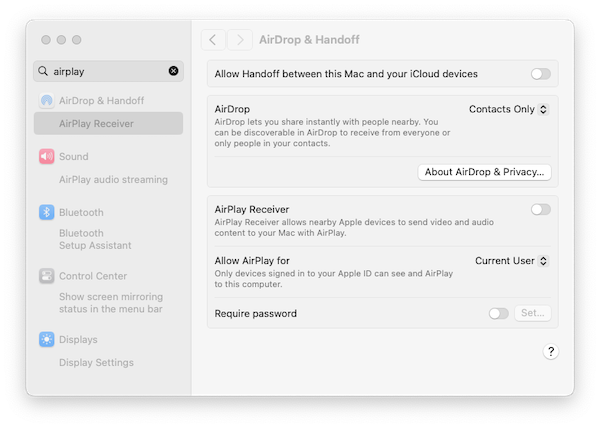Toggle the Require password switch

pos(498,313)
